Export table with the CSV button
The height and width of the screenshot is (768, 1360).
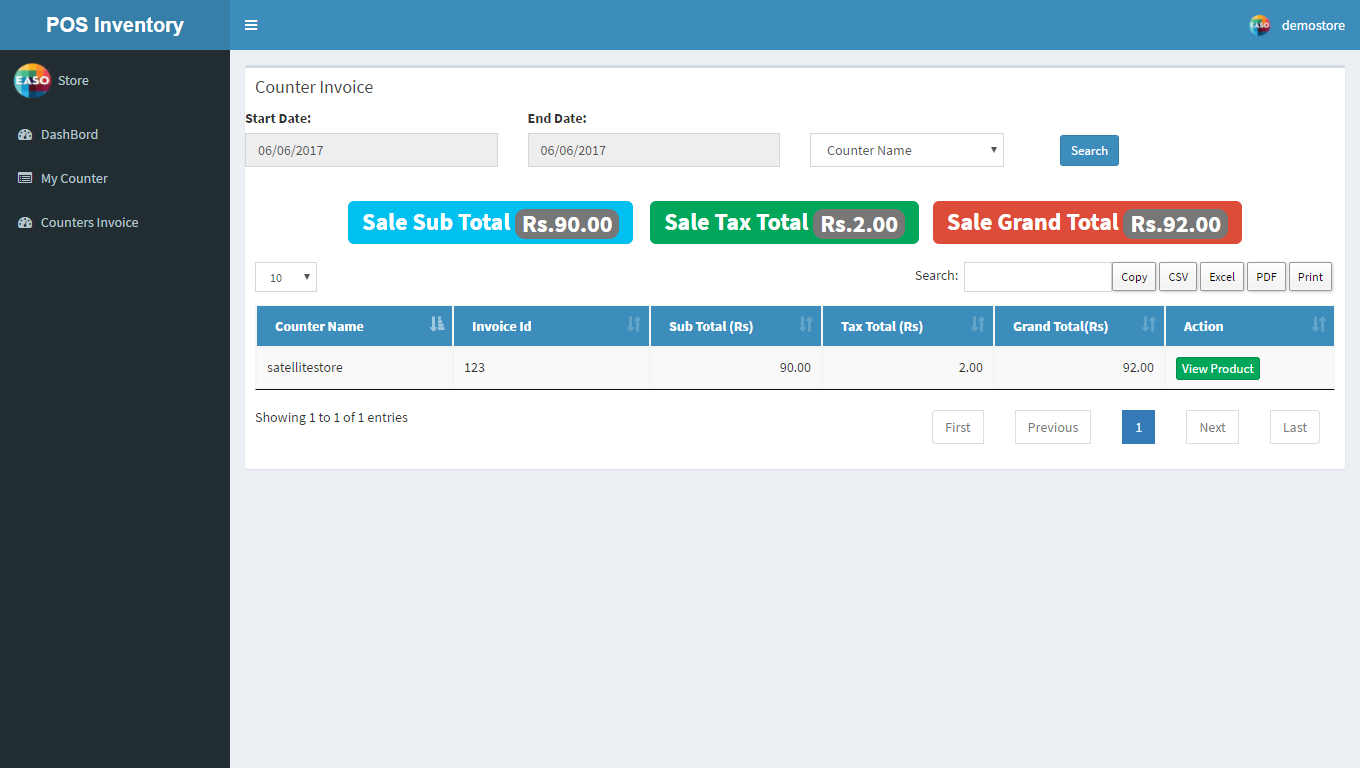pos(1178,277)
